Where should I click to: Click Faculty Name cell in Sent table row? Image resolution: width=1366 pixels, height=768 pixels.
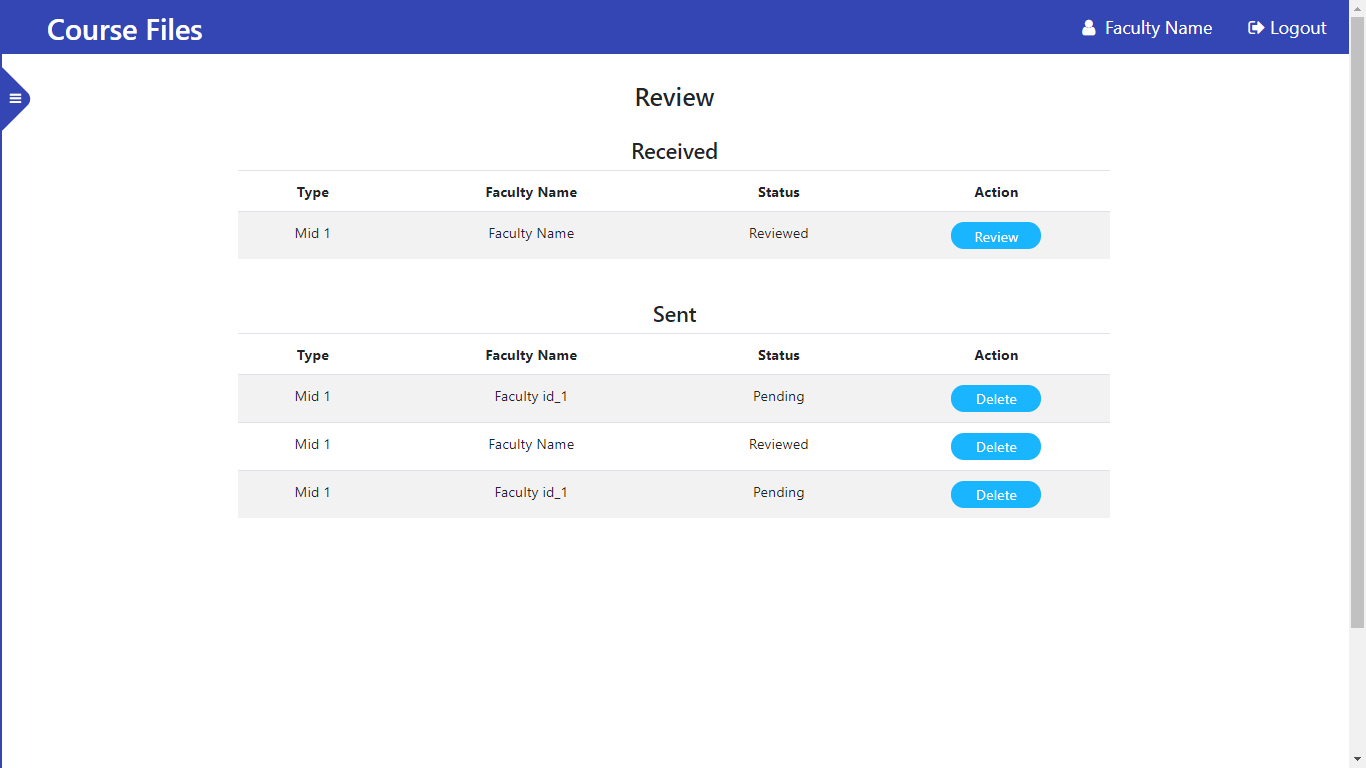(531, 444)
